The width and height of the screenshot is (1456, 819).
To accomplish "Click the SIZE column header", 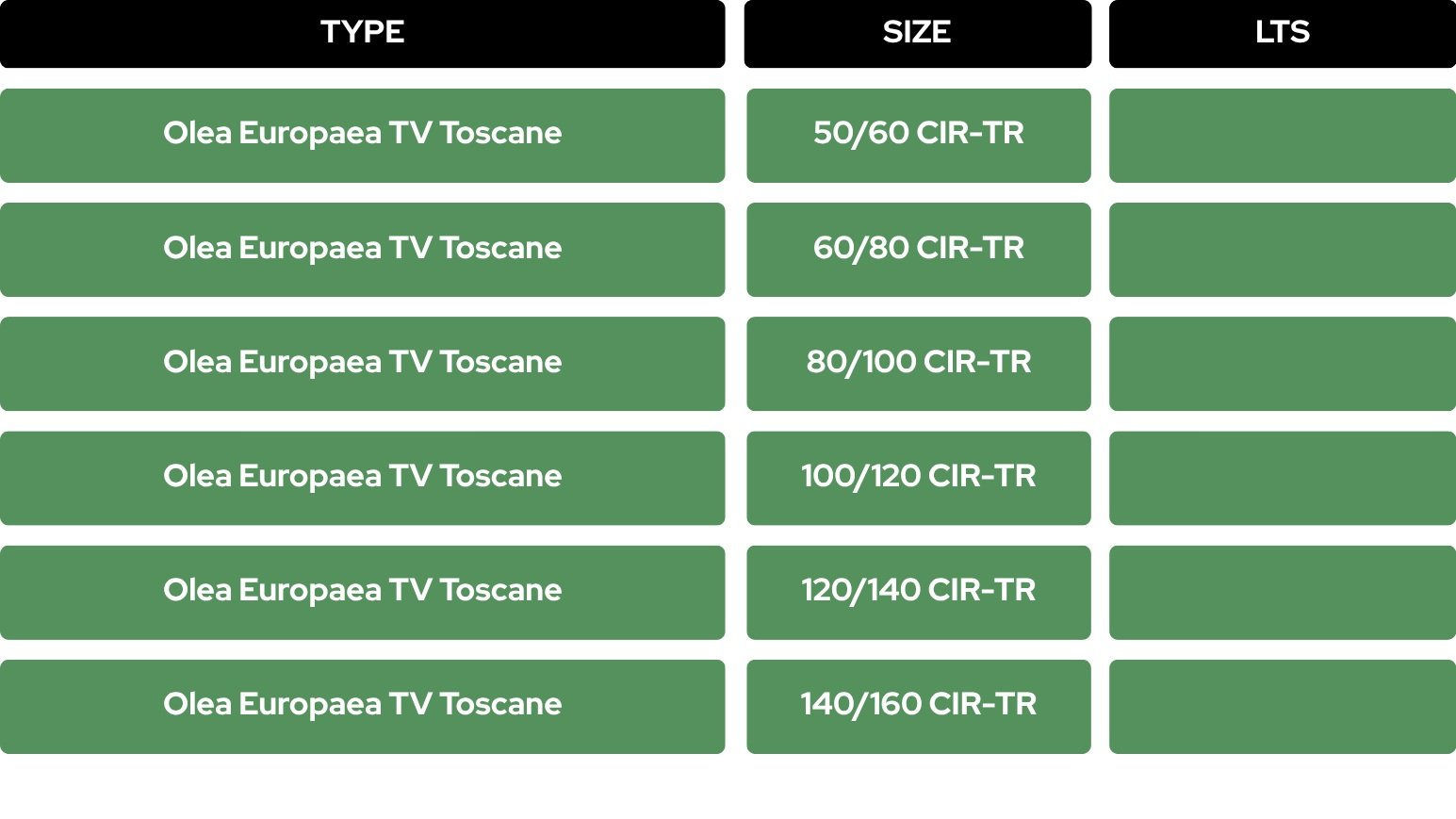I will 918,33.
